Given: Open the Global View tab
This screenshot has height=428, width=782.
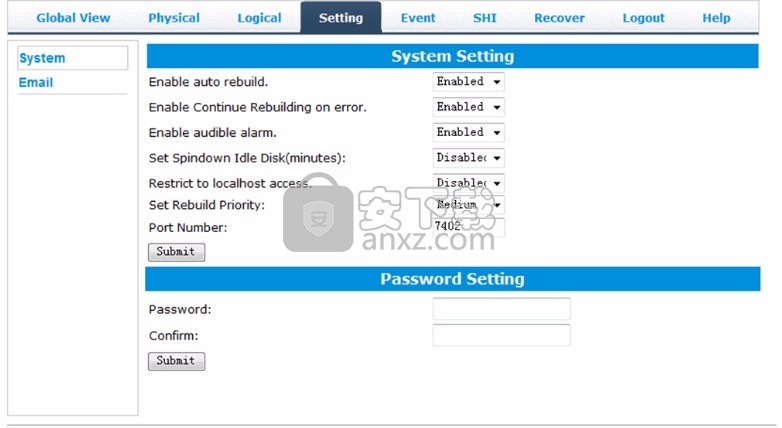Looking at the screenshot, I should [73, 18].
